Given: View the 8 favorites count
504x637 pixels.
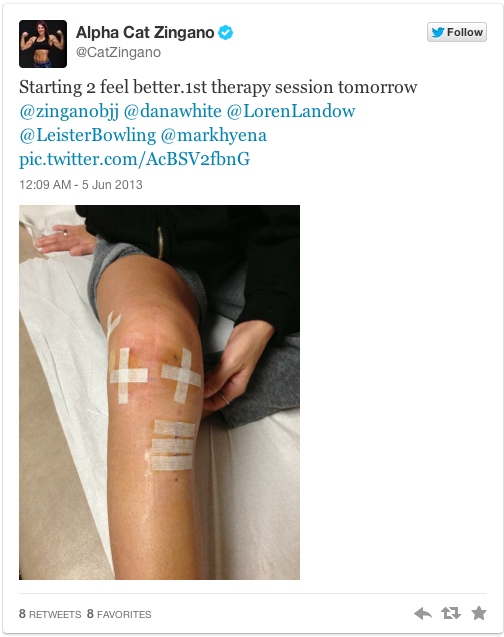Looking at the screenshot, I should (119, 614).
